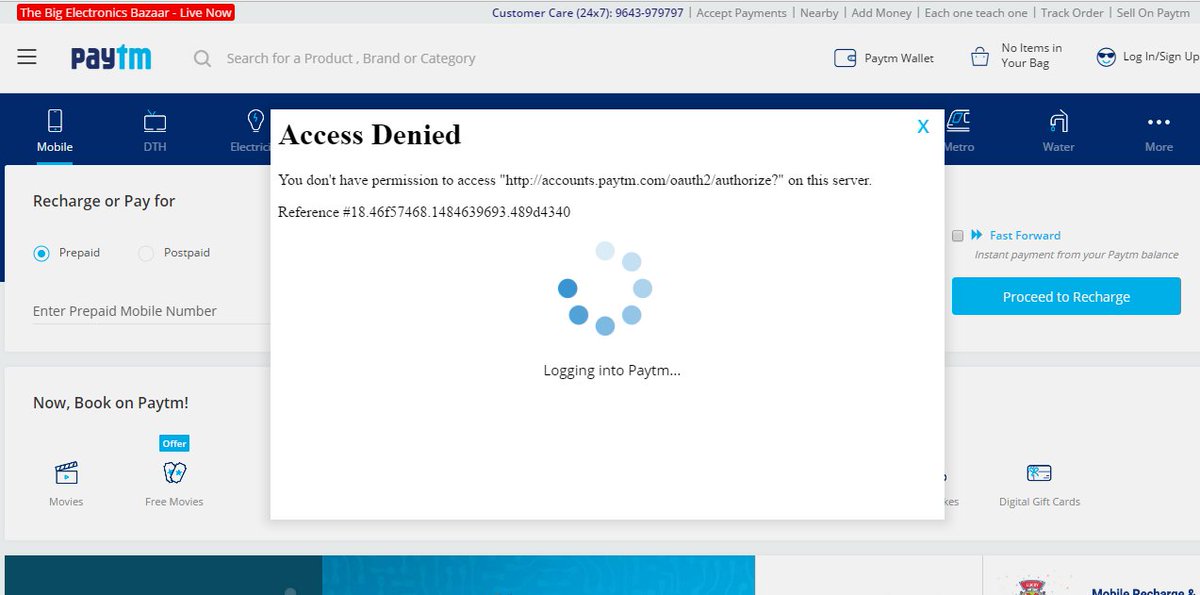
Task: Select the Prepaid radio button
Action: click(x=42, y=253)
